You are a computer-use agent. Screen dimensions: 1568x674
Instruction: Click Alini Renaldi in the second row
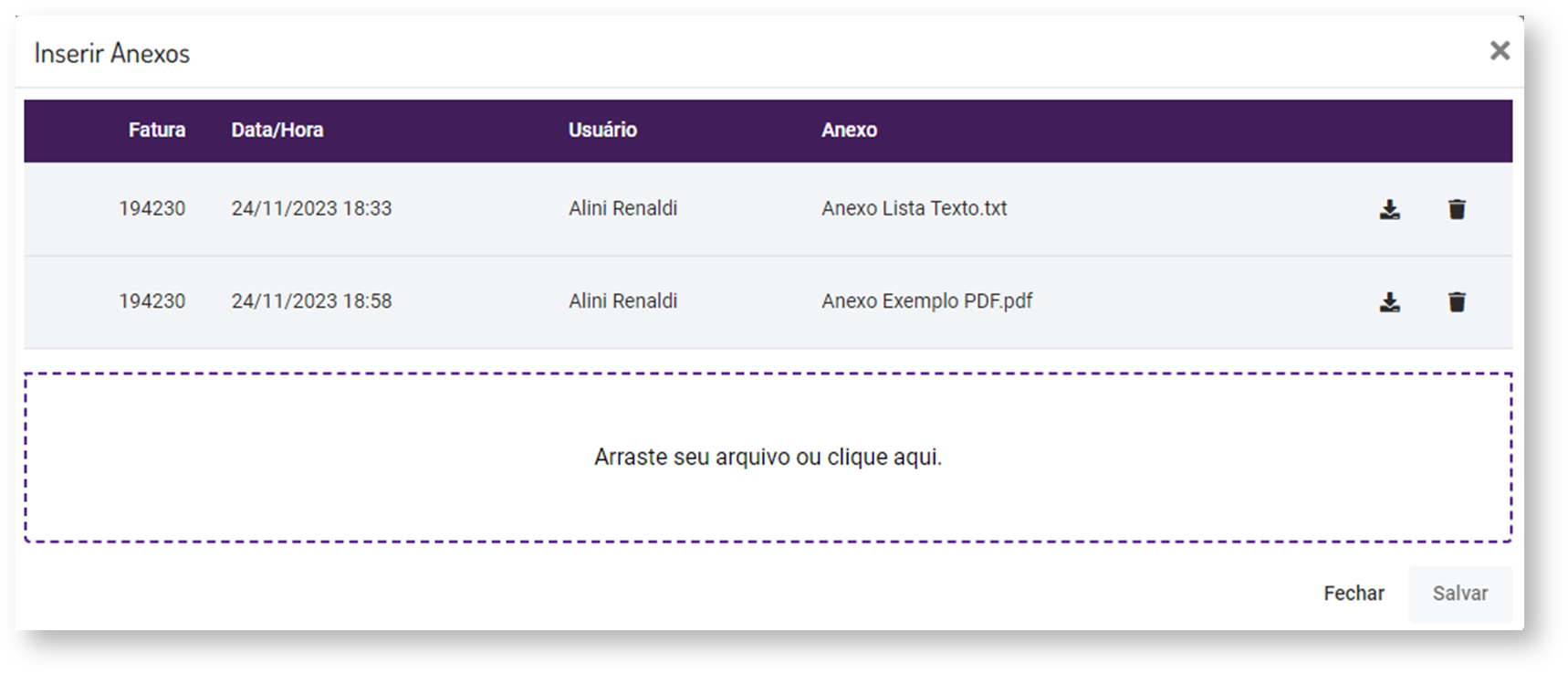(x=622, y=301)
